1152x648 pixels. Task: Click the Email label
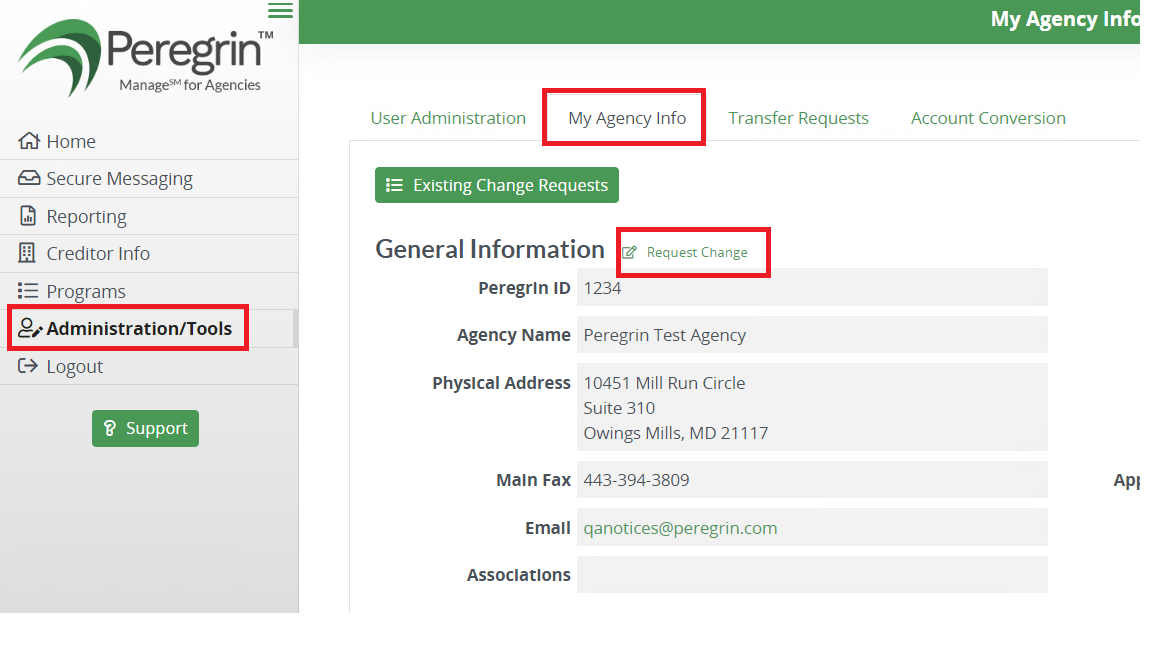(x=547, y=528)
